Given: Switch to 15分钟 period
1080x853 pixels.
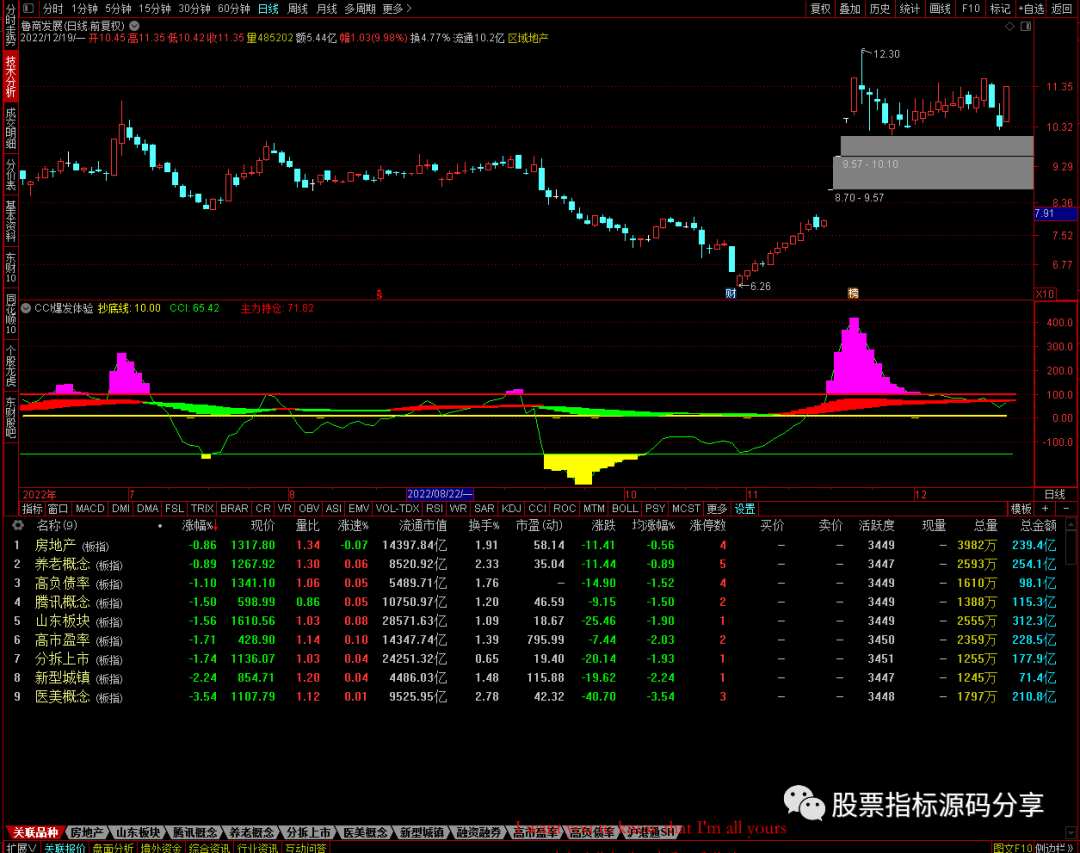Looking at the screenshot, I should click(154, 8).
